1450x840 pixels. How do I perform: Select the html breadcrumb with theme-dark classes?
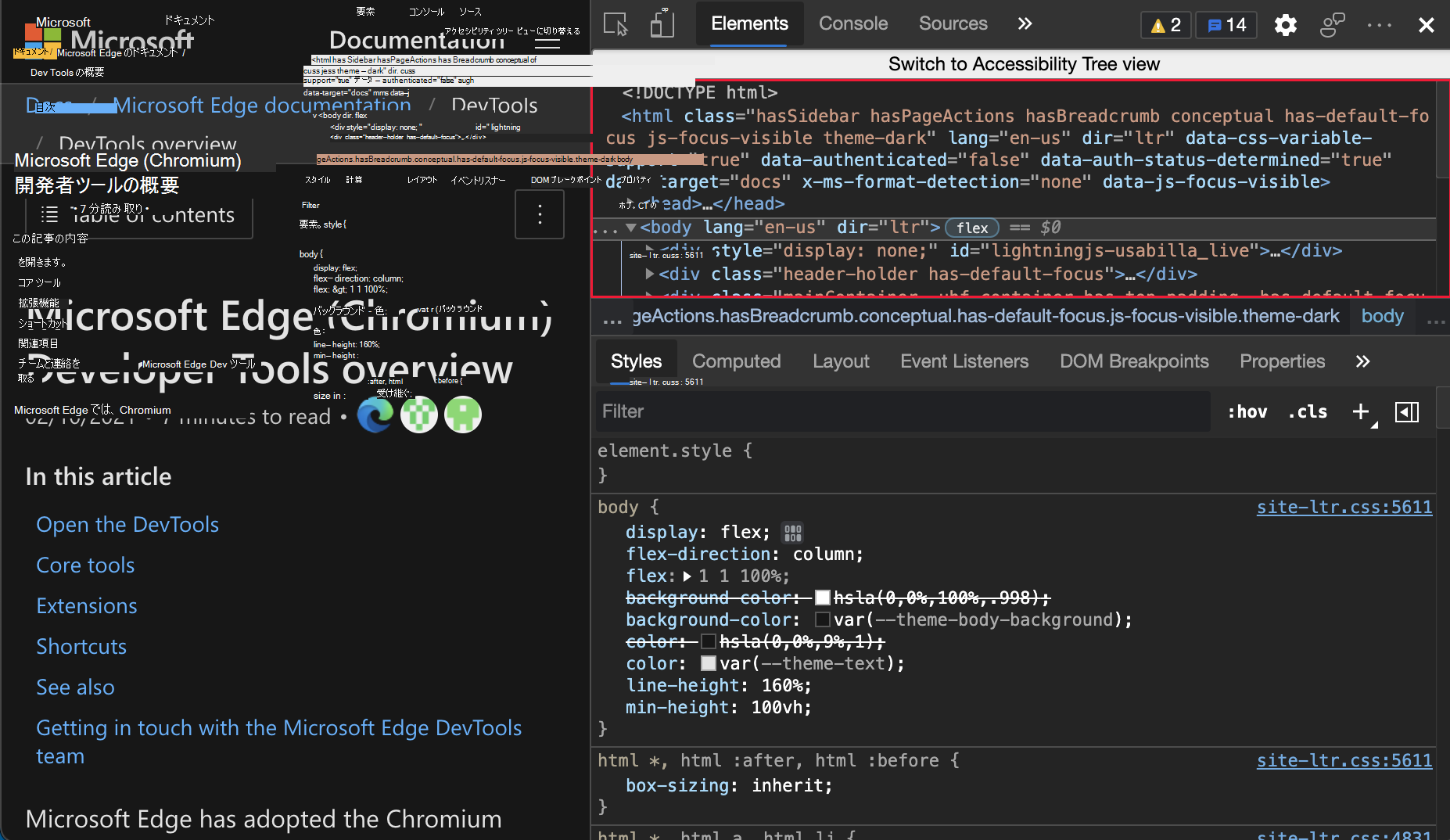tap(985, 316)
